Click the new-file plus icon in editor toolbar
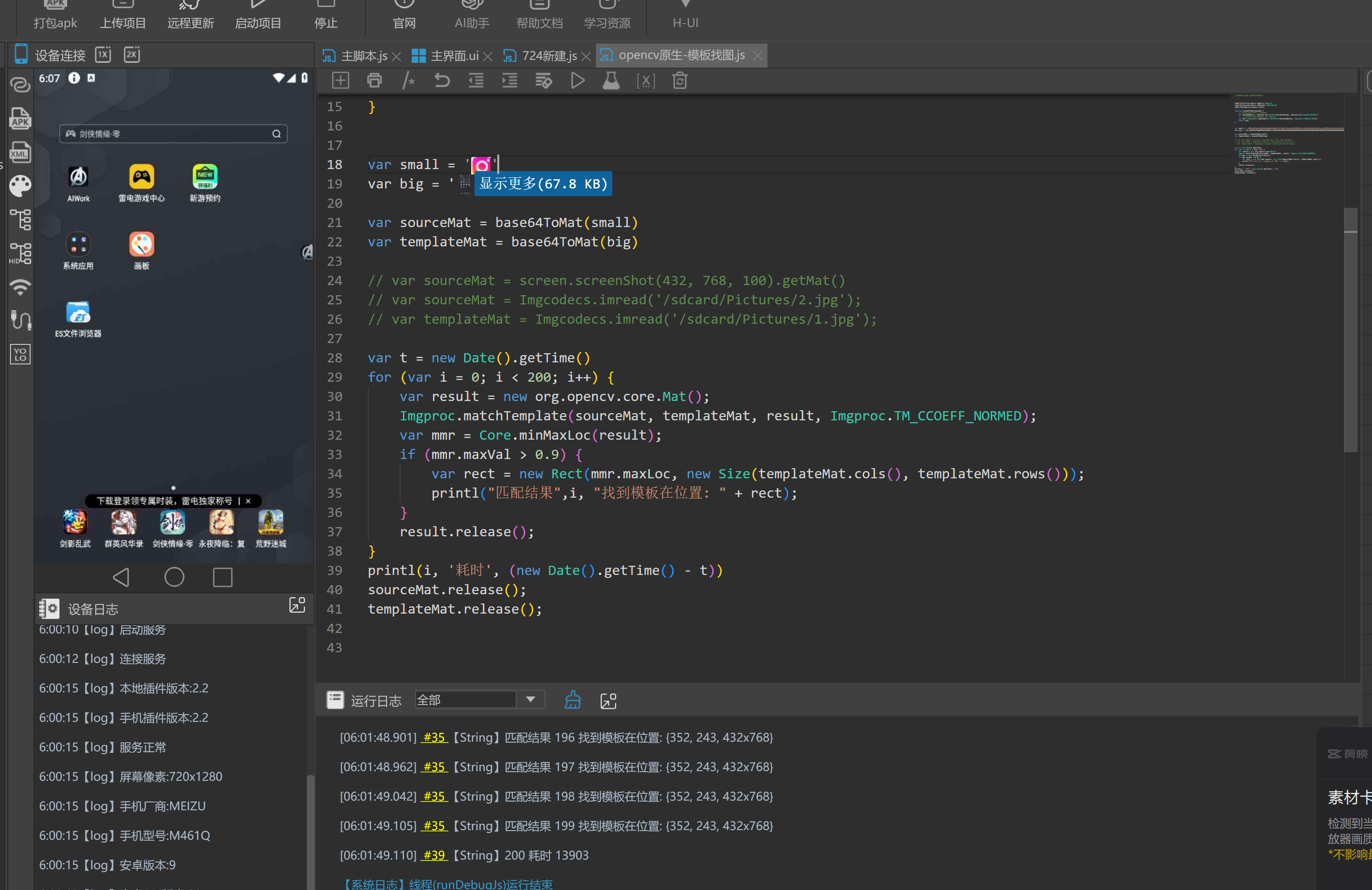This screenshot has width=1372, height=890. [341, 81]
